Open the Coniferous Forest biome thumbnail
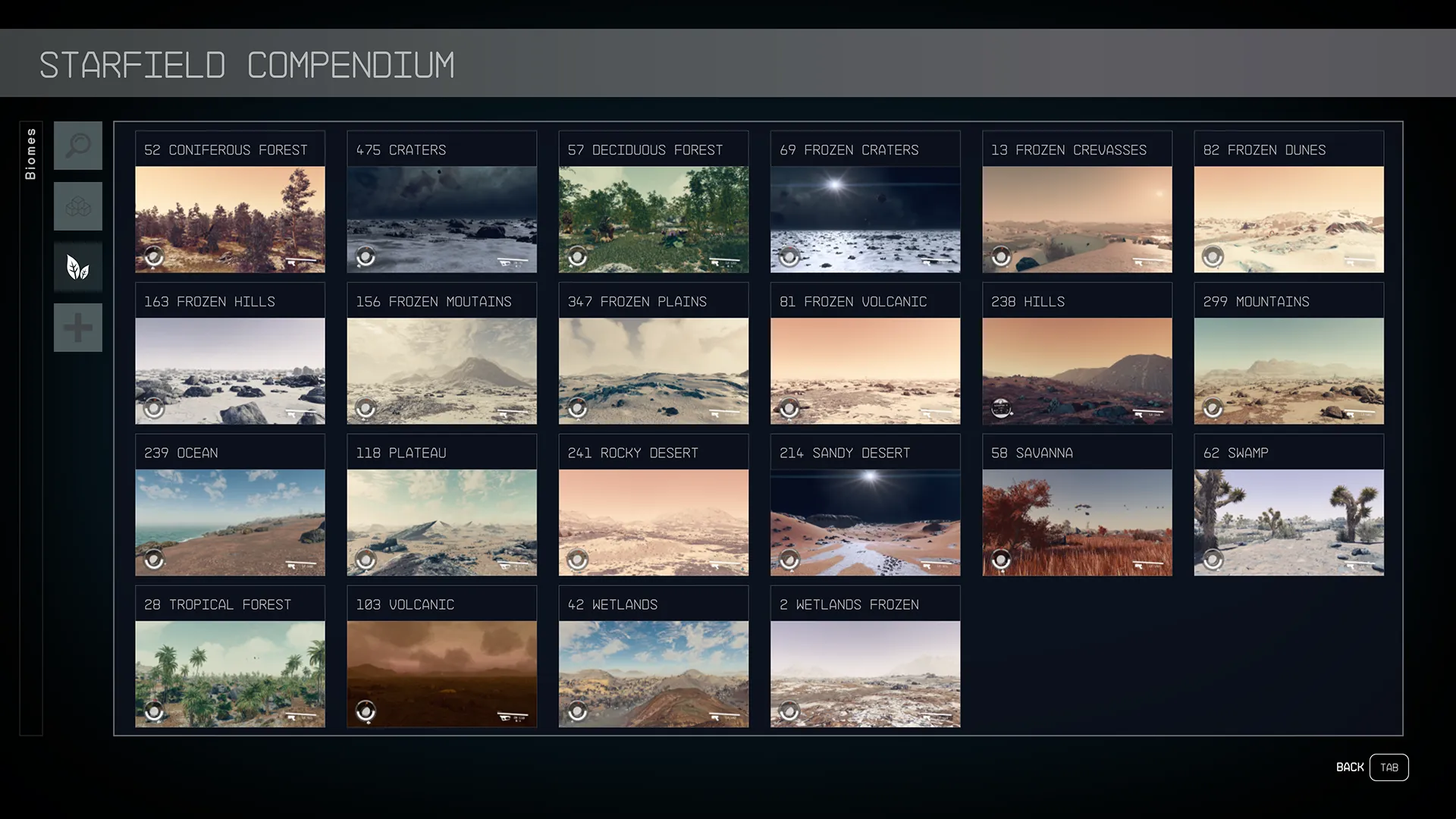The width and height of the screenshot is (1456, 819). coord(230,220)
